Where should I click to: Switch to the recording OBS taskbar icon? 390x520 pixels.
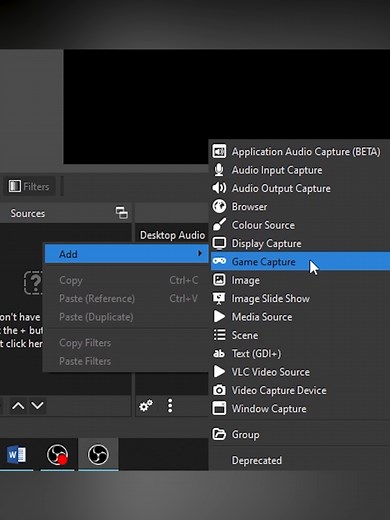click(57, 455)
